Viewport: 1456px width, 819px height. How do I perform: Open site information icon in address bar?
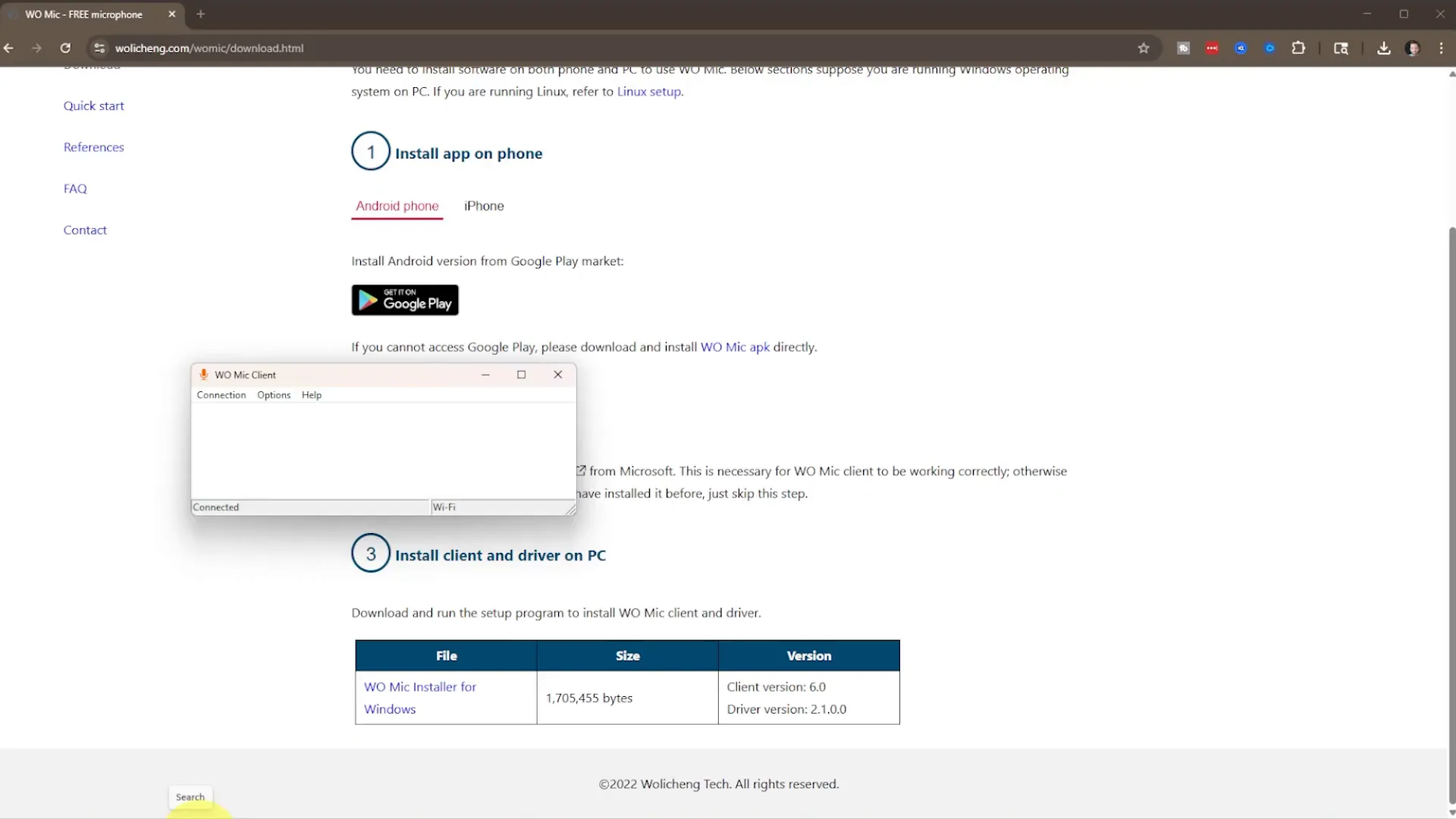click(99, 48)
